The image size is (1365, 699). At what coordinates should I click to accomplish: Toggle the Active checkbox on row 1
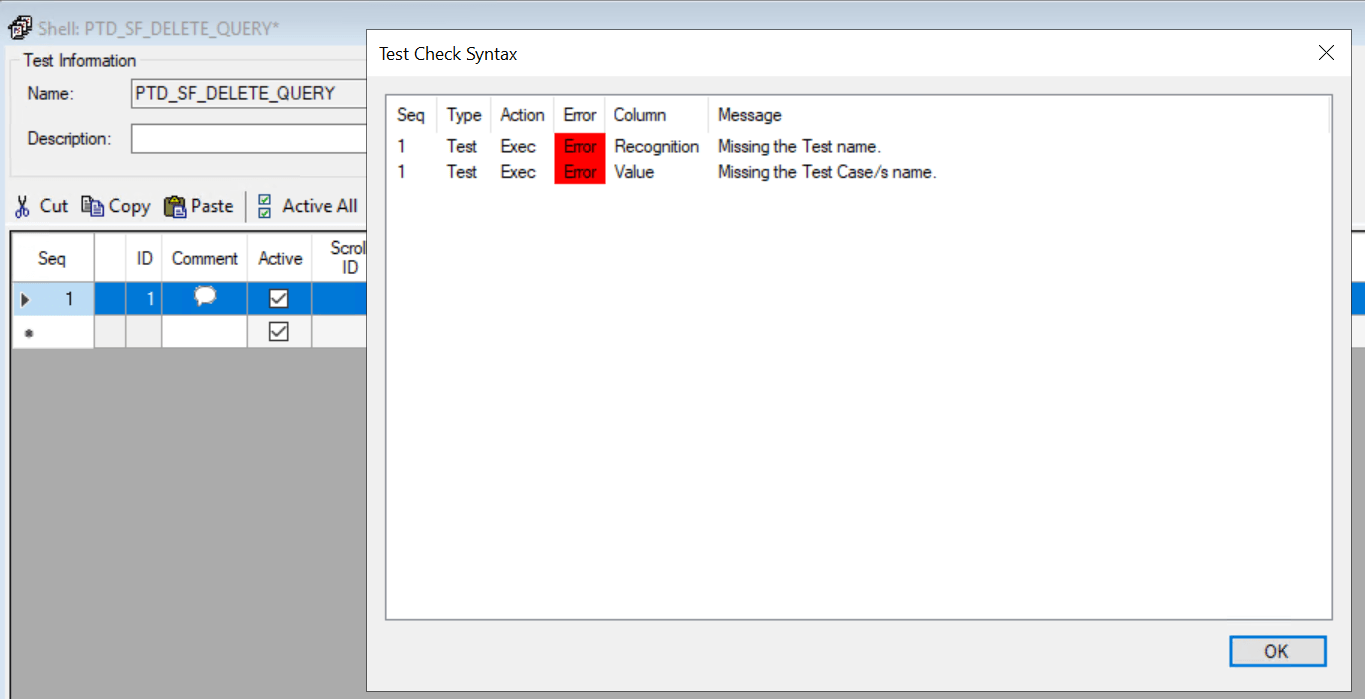(279, 298)
